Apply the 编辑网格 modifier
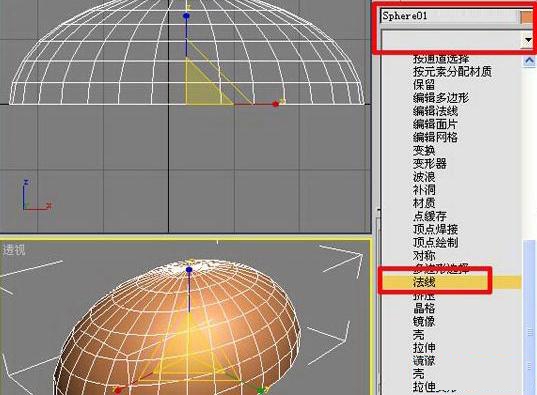 435,137
